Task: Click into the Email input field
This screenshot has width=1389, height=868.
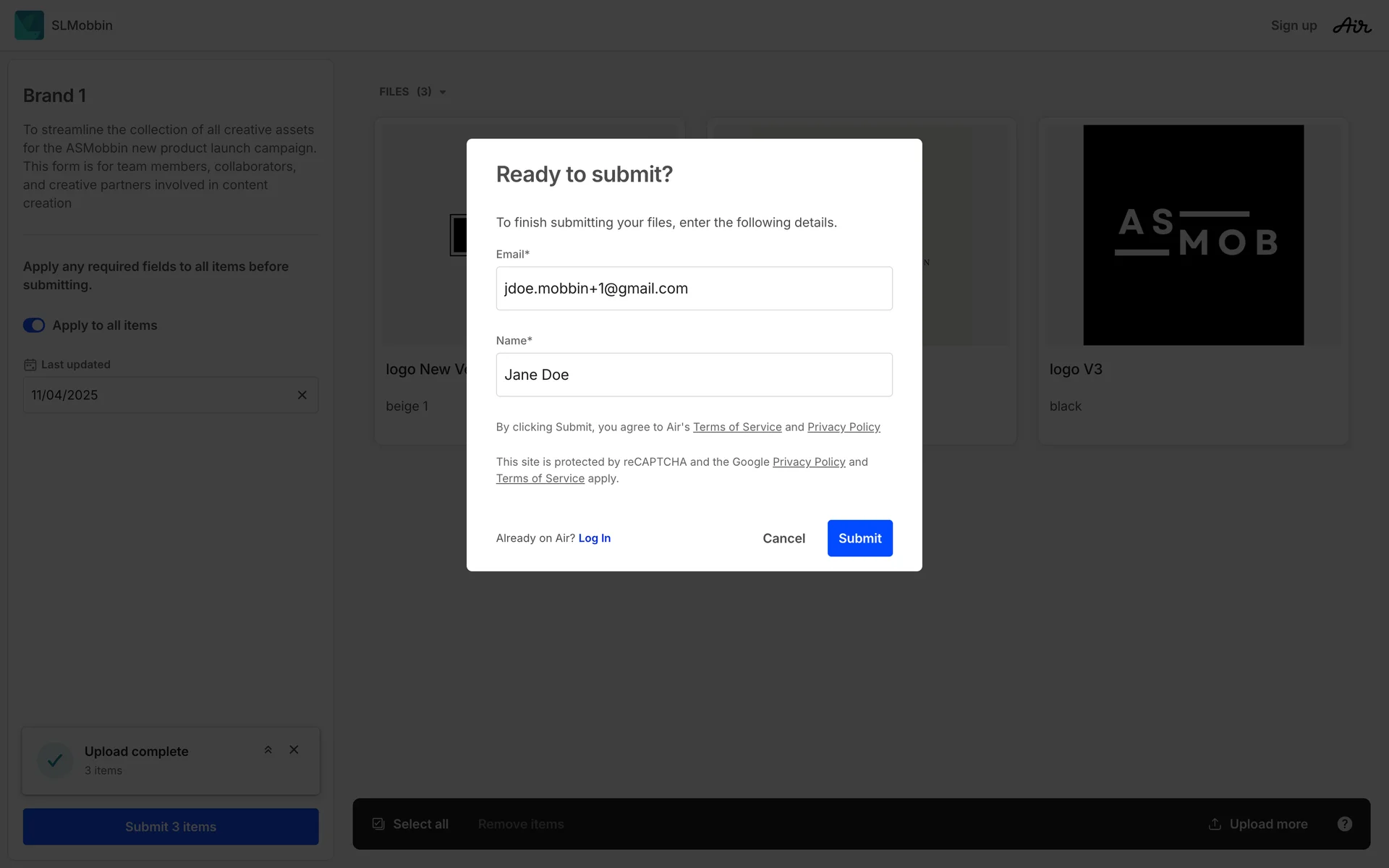Action: click(694, 289)
